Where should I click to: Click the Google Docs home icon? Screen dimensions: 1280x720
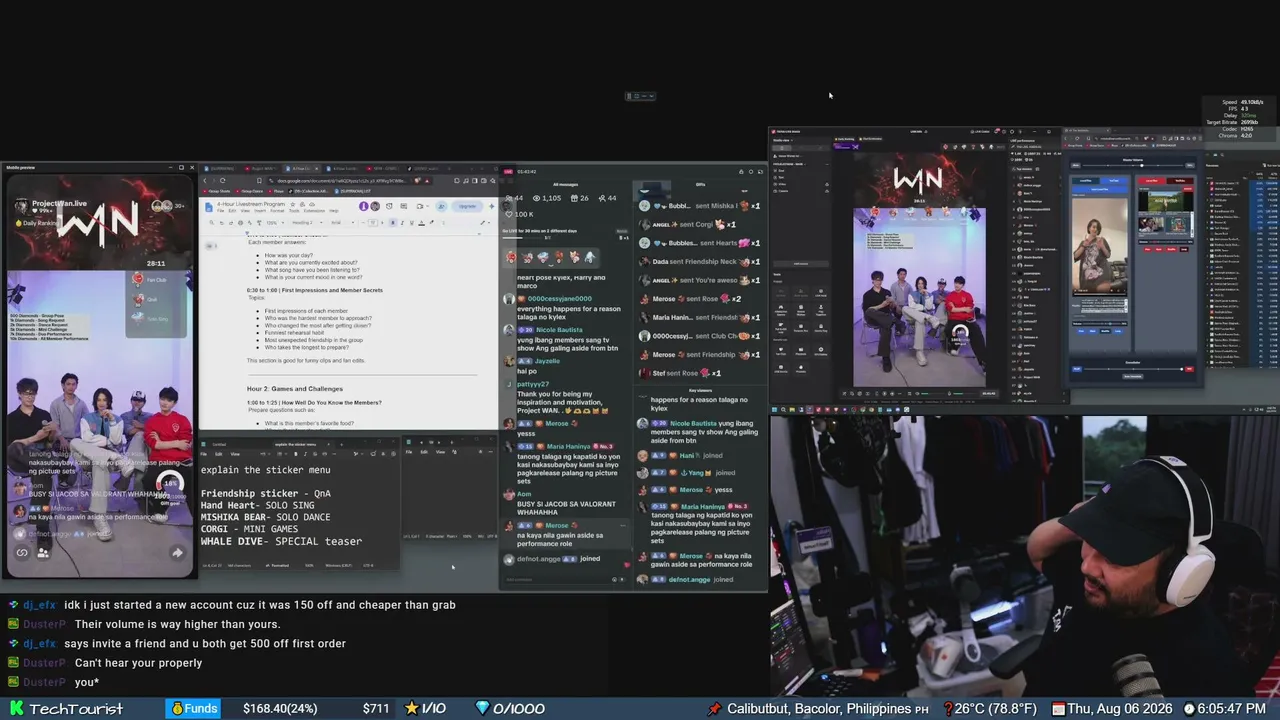point(210,207)
